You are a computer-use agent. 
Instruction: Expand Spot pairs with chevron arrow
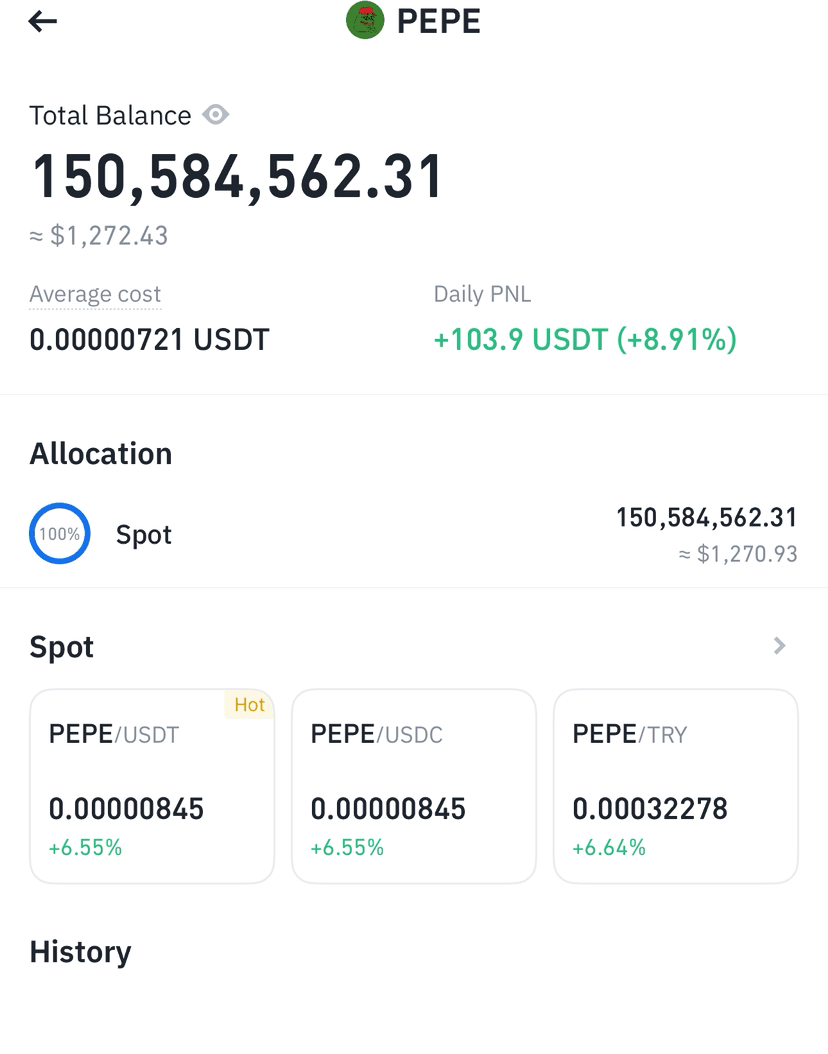click(780, 646)
